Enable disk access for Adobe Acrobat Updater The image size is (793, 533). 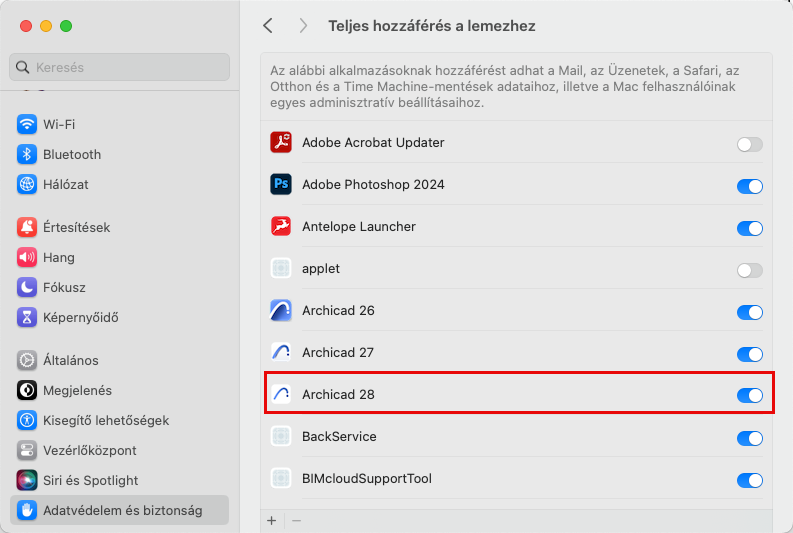coord(750,145)
